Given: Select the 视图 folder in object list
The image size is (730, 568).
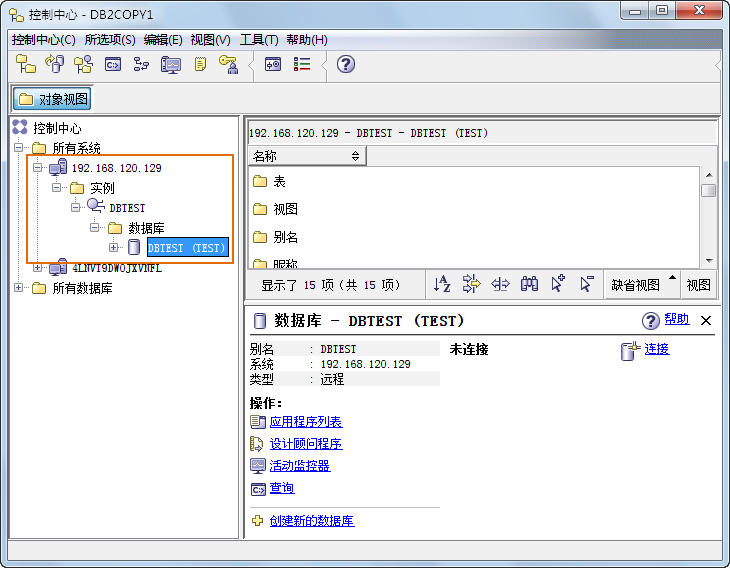Looking at the screenshot, I should [x=285, y=209].
